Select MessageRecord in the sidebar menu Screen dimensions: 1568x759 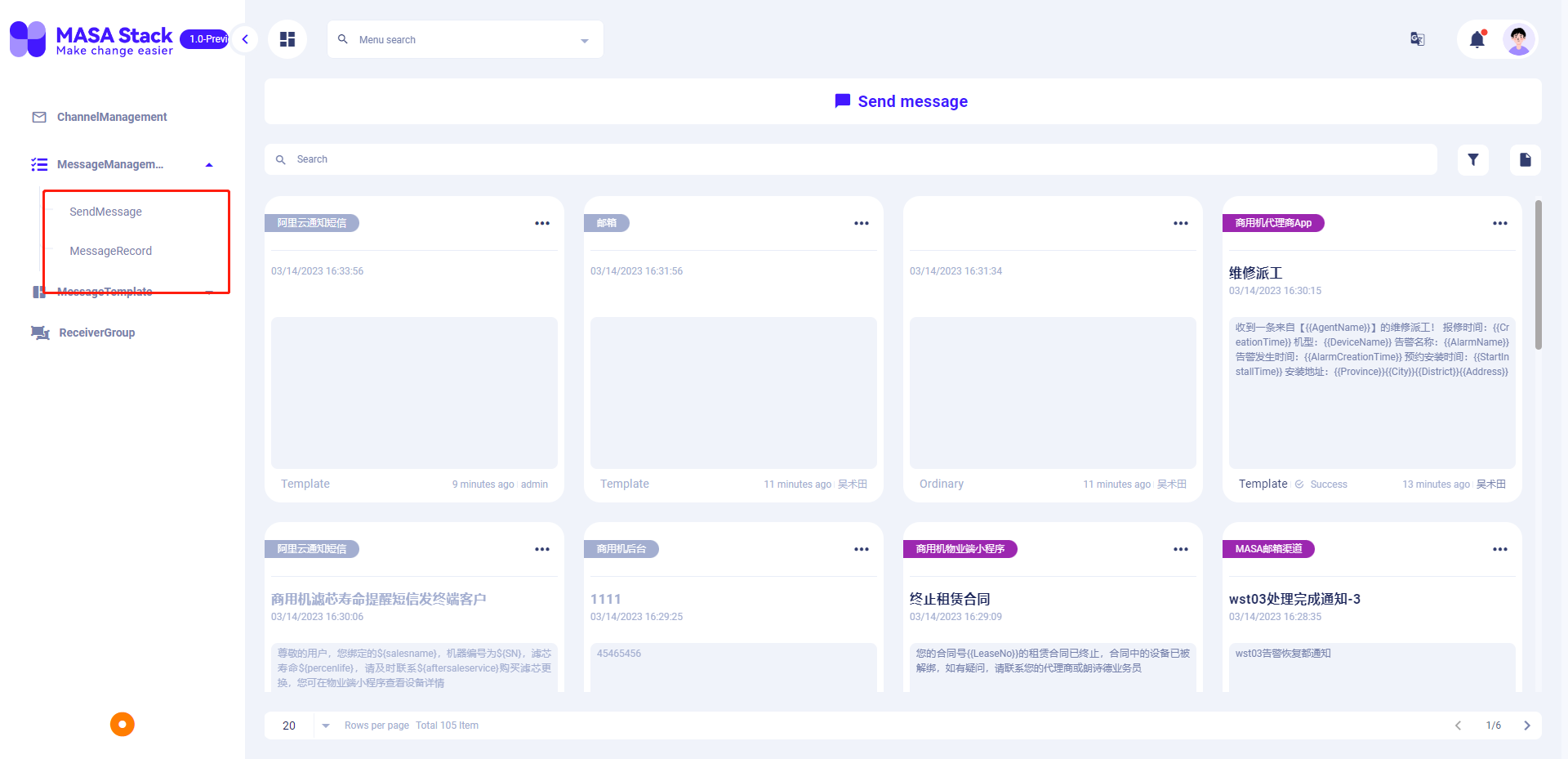pyautogui.click(x=111, y=251)
